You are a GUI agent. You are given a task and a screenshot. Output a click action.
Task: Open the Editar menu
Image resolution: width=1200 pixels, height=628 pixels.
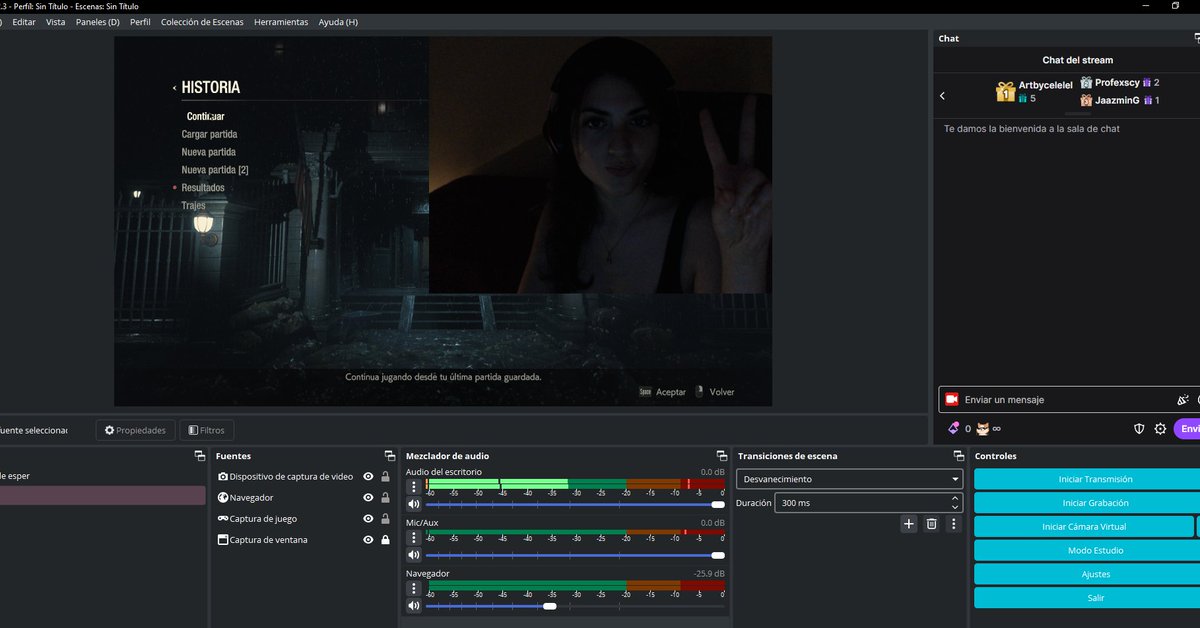(x=24, y=22)
